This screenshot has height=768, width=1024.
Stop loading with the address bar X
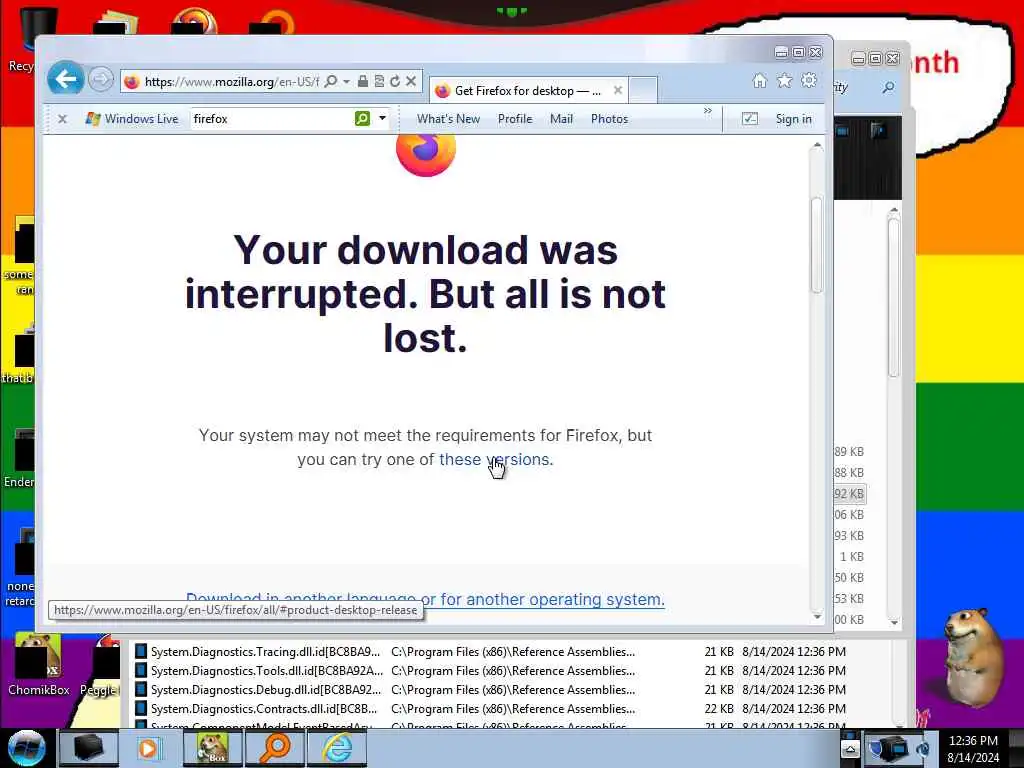tap(411, 81)
